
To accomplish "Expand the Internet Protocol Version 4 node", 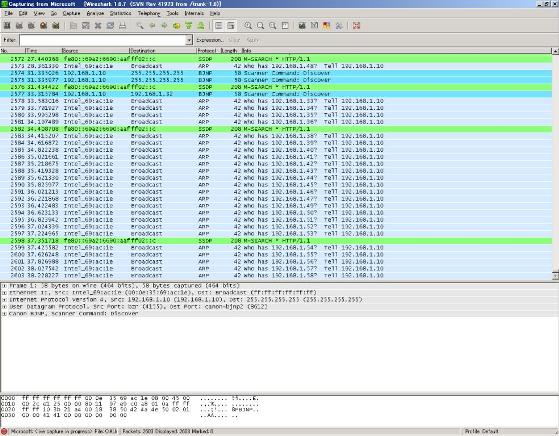I will coord(4,300).
